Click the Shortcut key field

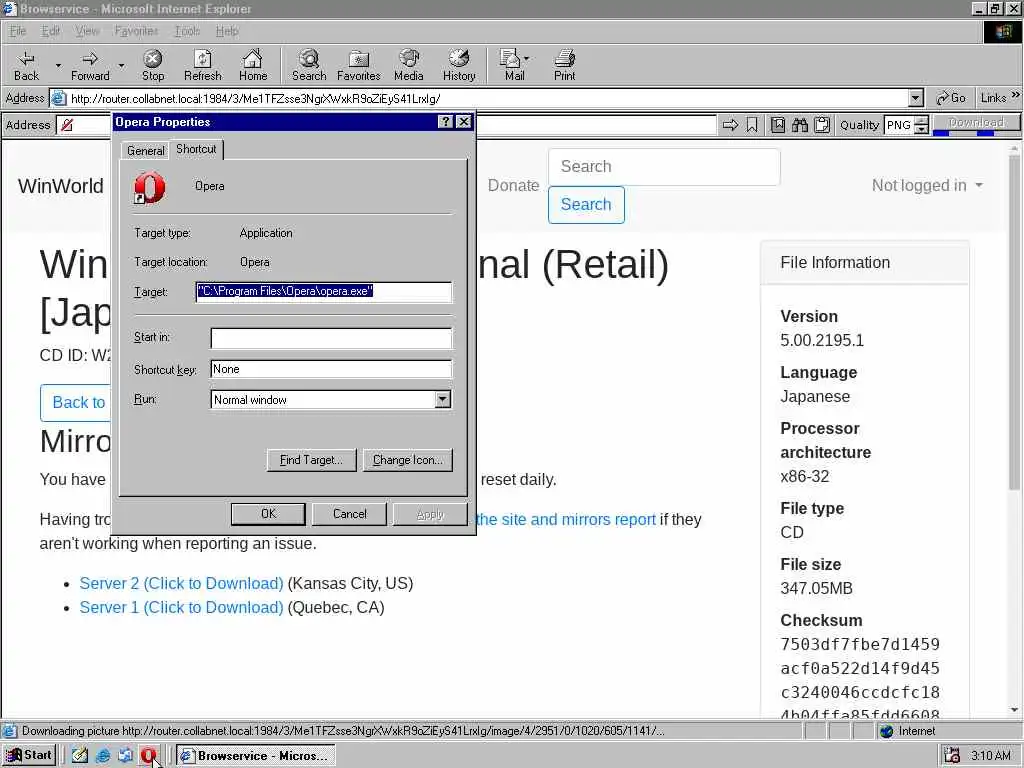coord(331,369)
